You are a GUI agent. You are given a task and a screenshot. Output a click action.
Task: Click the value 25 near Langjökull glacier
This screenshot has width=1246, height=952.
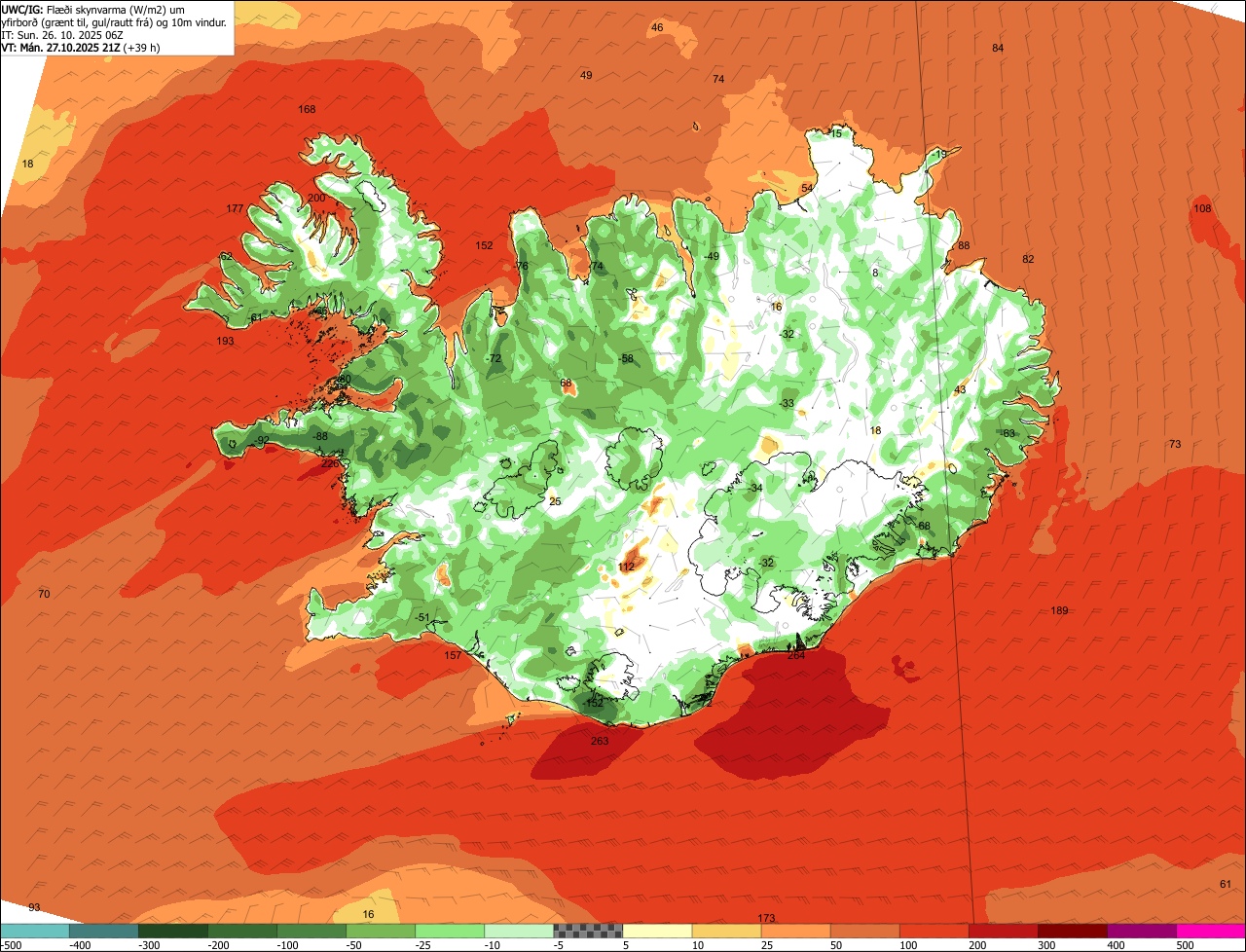[555, 501]
